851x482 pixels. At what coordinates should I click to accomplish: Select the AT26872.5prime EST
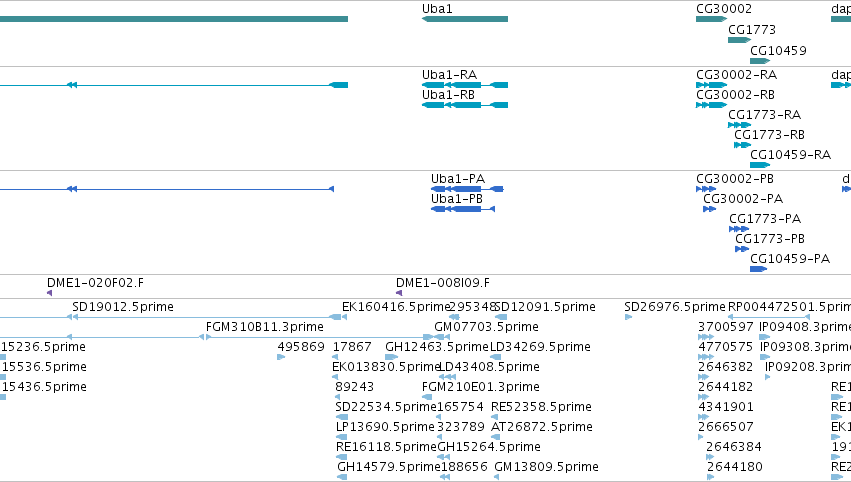(x=542, y=427)
